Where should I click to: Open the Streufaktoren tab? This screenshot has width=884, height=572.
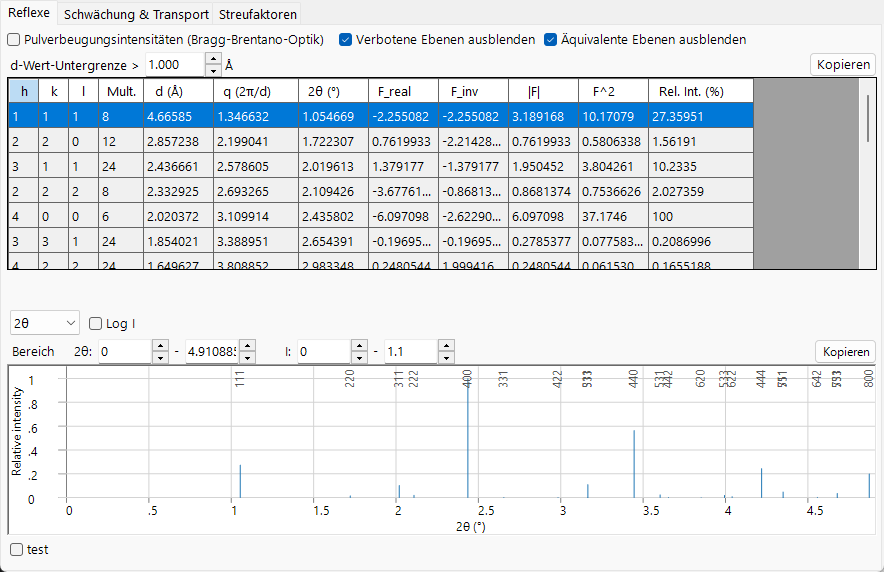pos(258,14)
